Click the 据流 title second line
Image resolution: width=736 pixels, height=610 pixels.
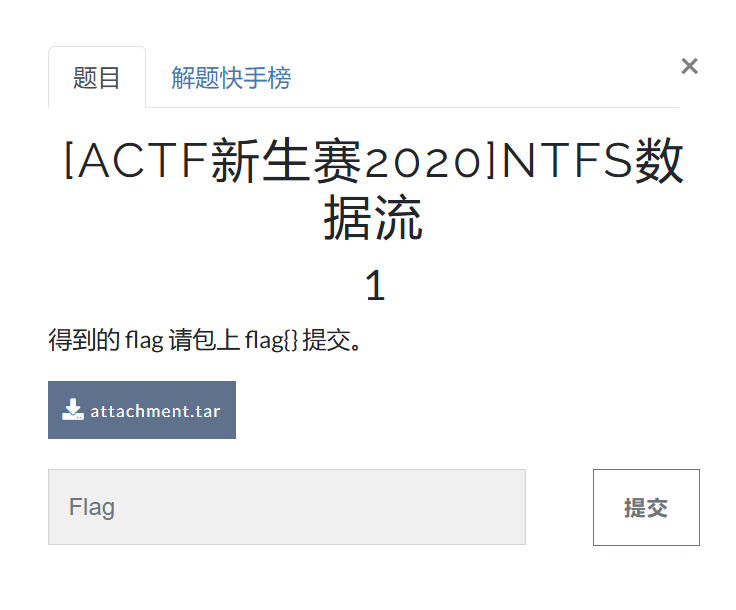click(374, 218)
